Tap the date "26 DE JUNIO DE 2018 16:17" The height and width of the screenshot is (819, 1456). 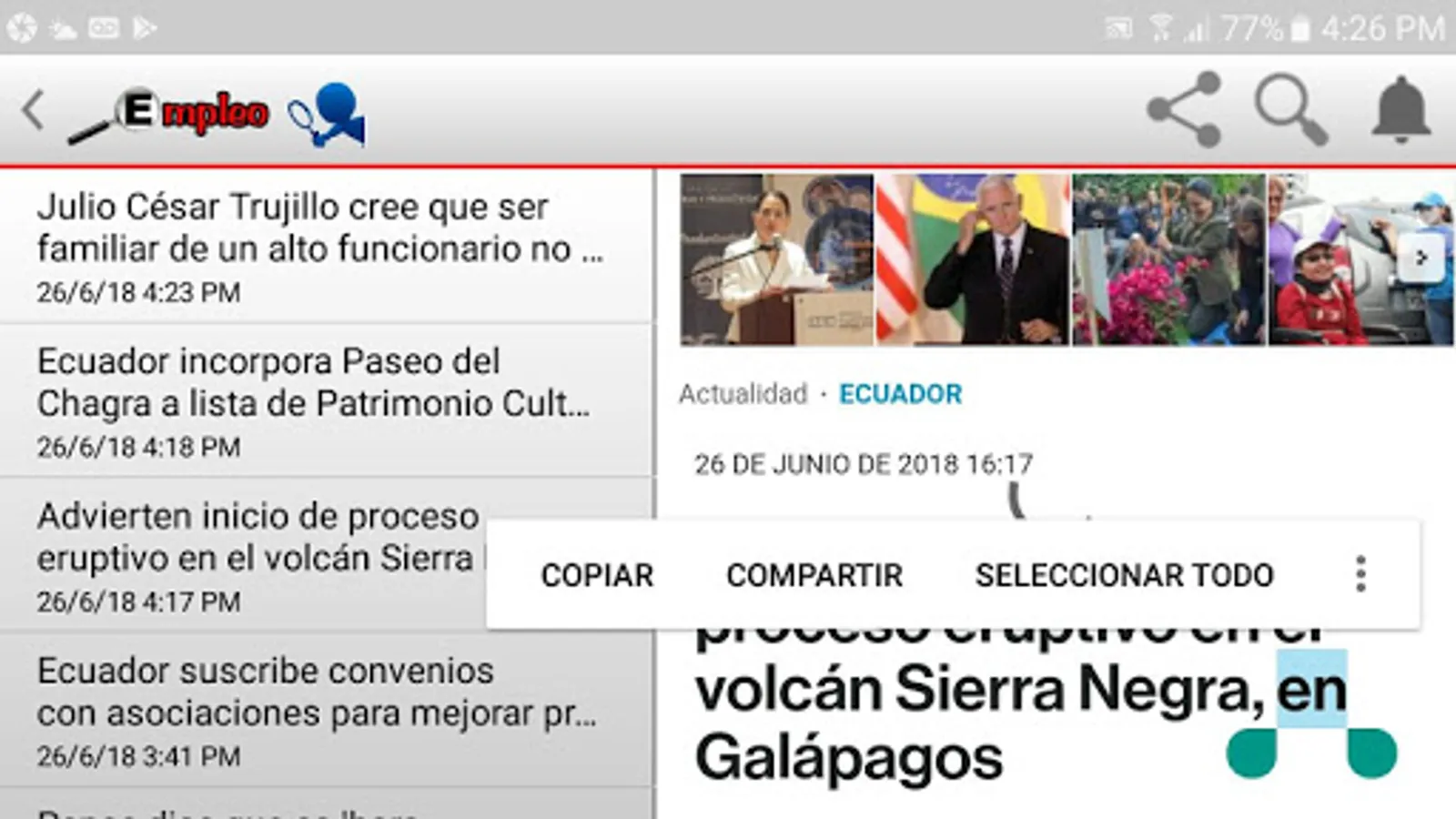[864, 464]
